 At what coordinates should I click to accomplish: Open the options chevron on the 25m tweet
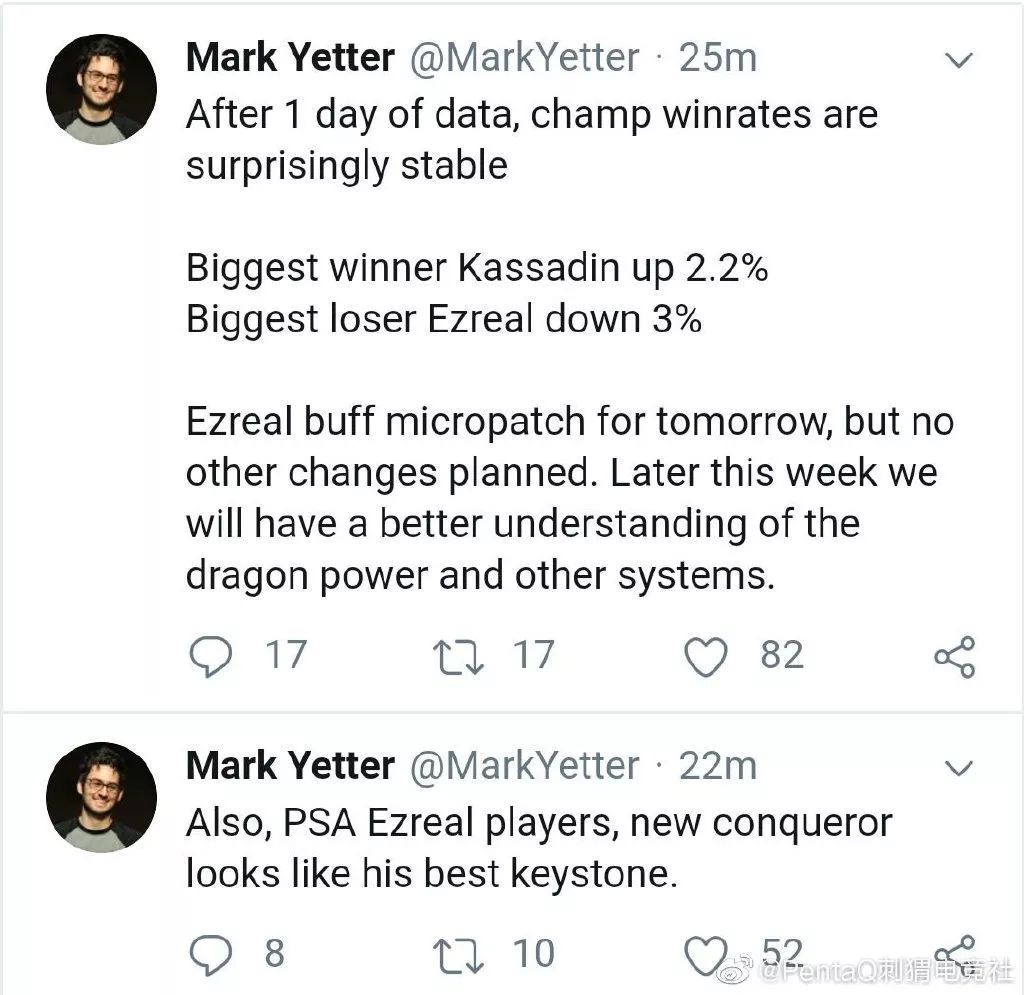tap(959, 61)
